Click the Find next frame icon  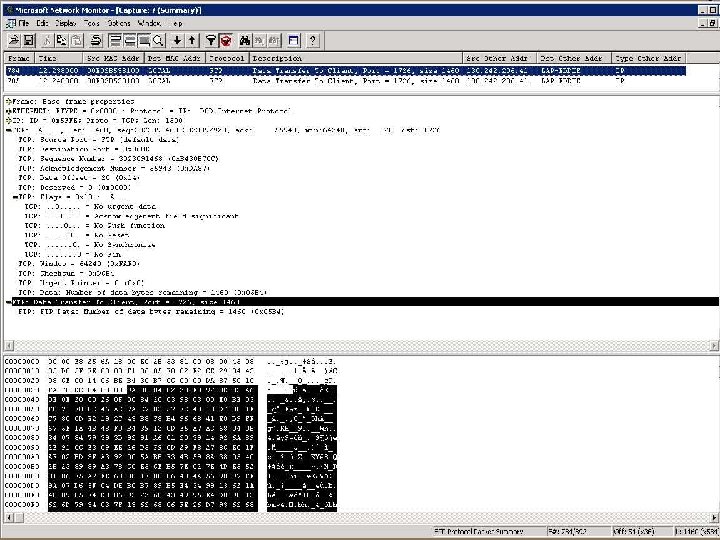pyautogui.click(x=259, y=41)
